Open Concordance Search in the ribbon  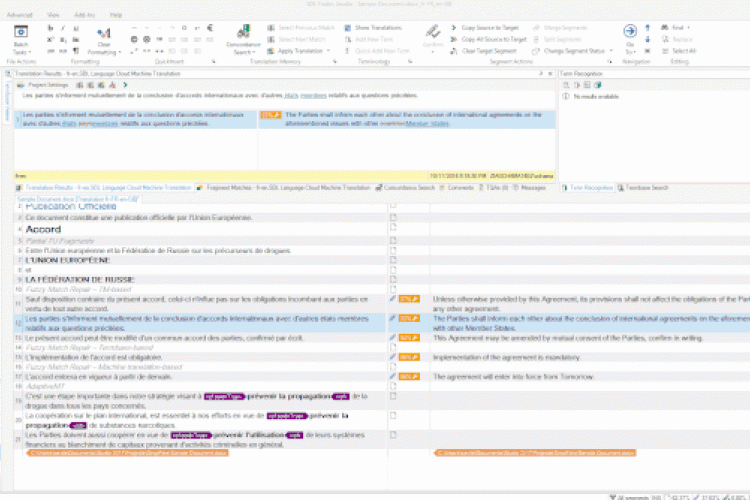click(x=243, y=40)
